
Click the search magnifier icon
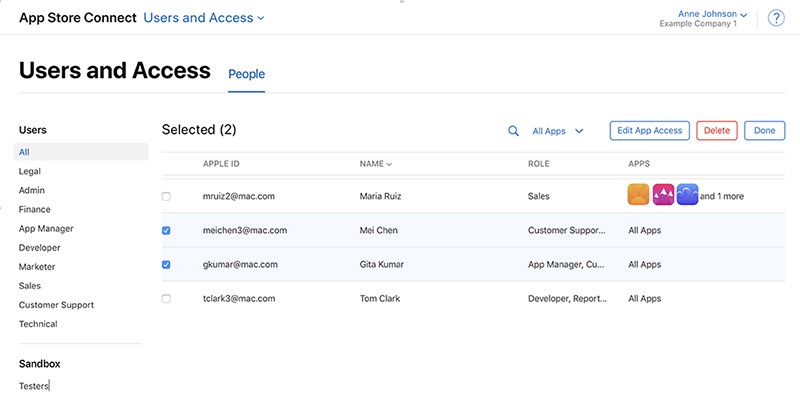point(513,131)
